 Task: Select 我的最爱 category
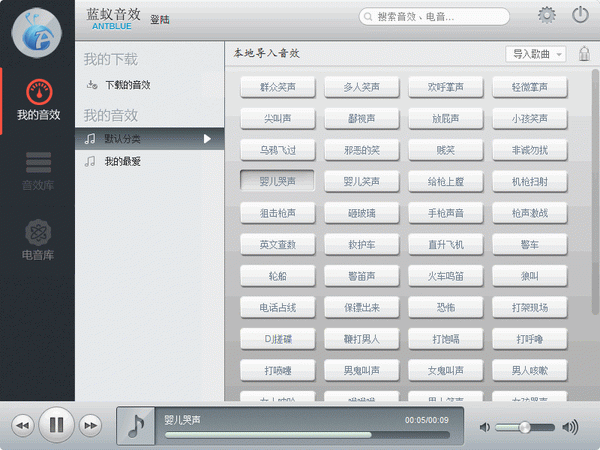point(150,161)
